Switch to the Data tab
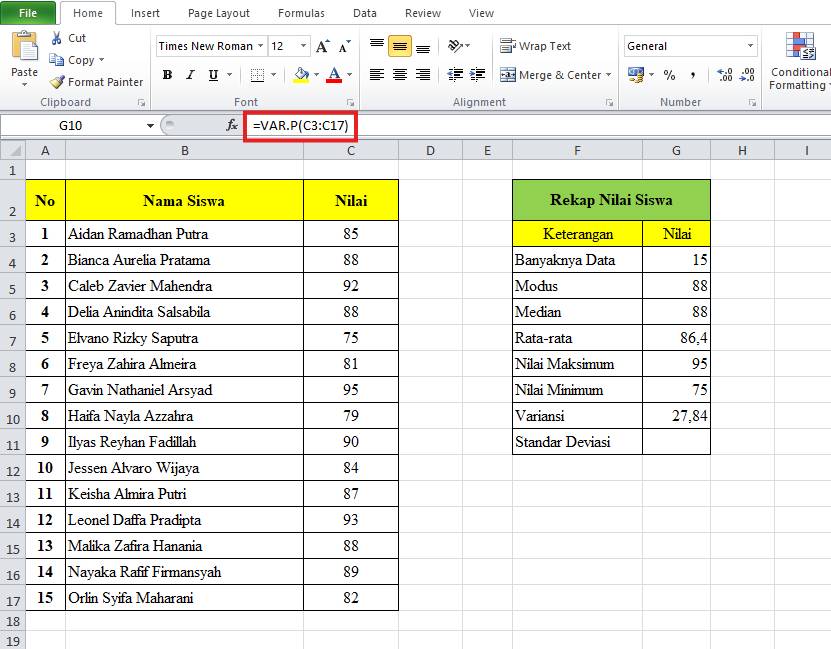This screenshot has height=649, width=831. point(365,13)
